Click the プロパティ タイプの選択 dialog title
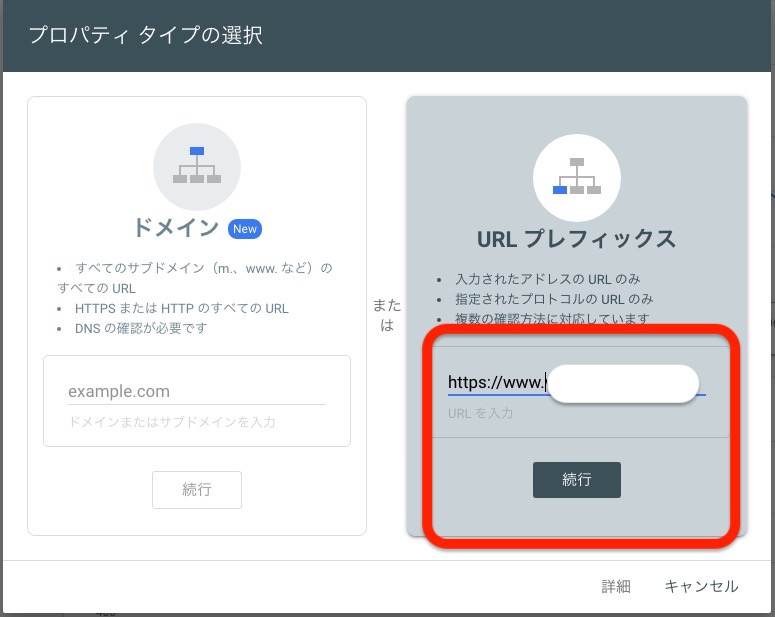The image size is (775, 617). pos(146,36)
